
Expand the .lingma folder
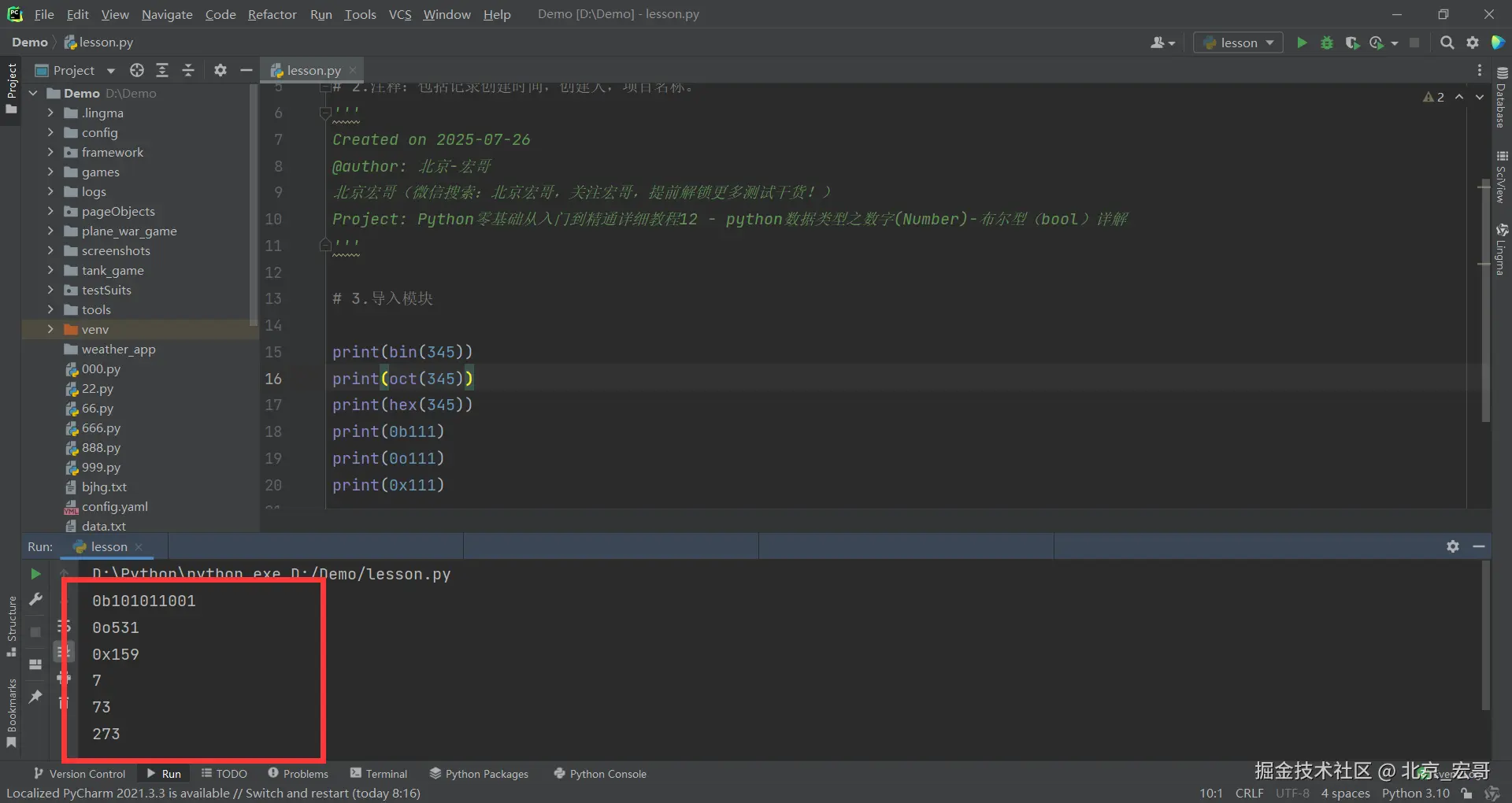pyautogui.click(x=50, y=113)
